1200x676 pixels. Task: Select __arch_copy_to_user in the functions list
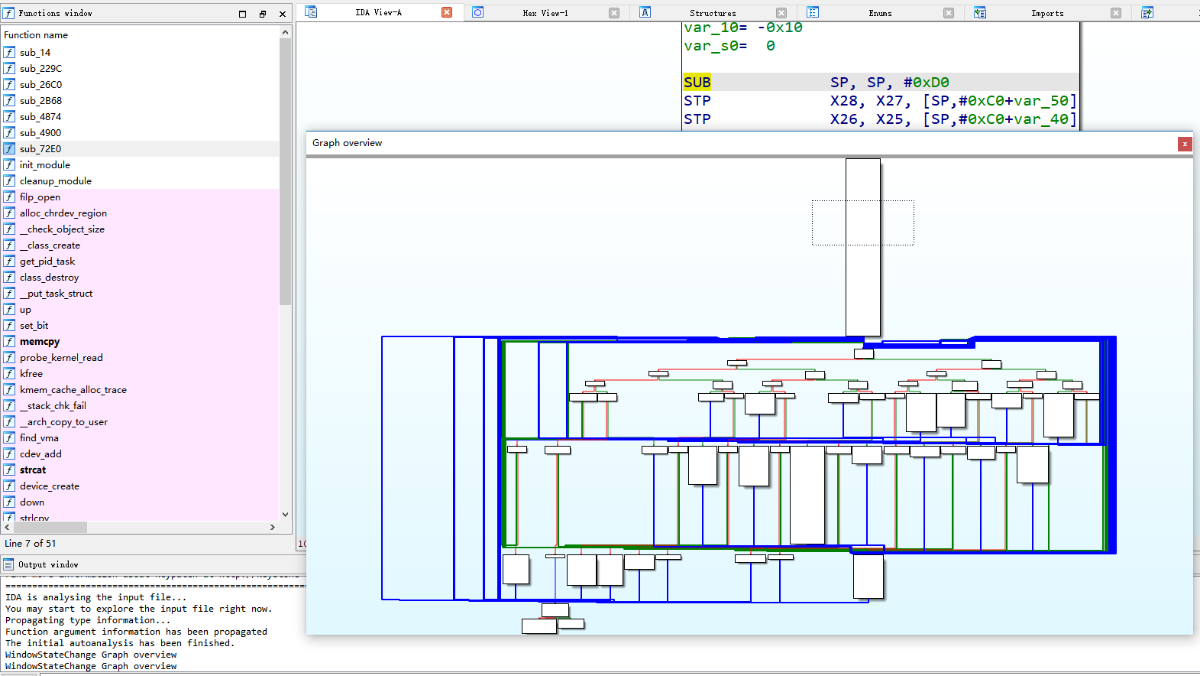139,422
